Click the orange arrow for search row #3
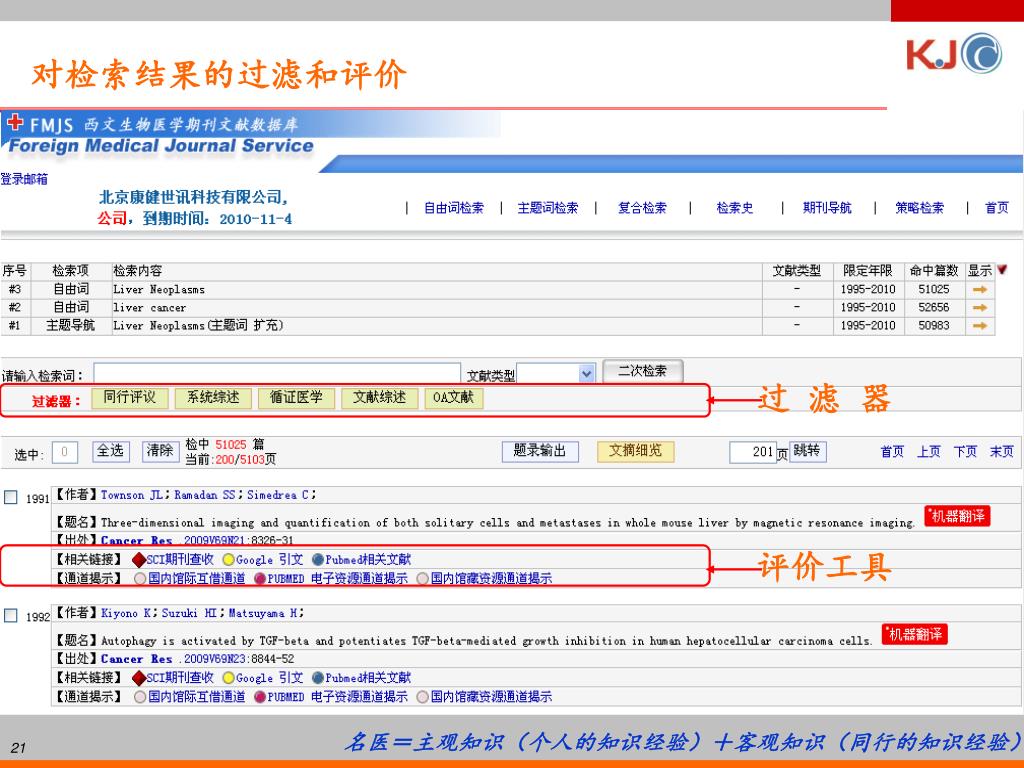Screen dimensions: 1024x768 (980, 289)
